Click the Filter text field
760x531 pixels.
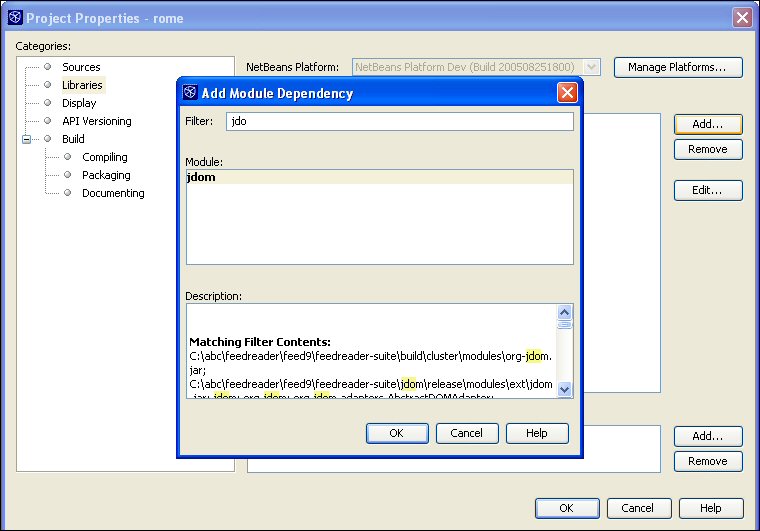click(399, 121)
